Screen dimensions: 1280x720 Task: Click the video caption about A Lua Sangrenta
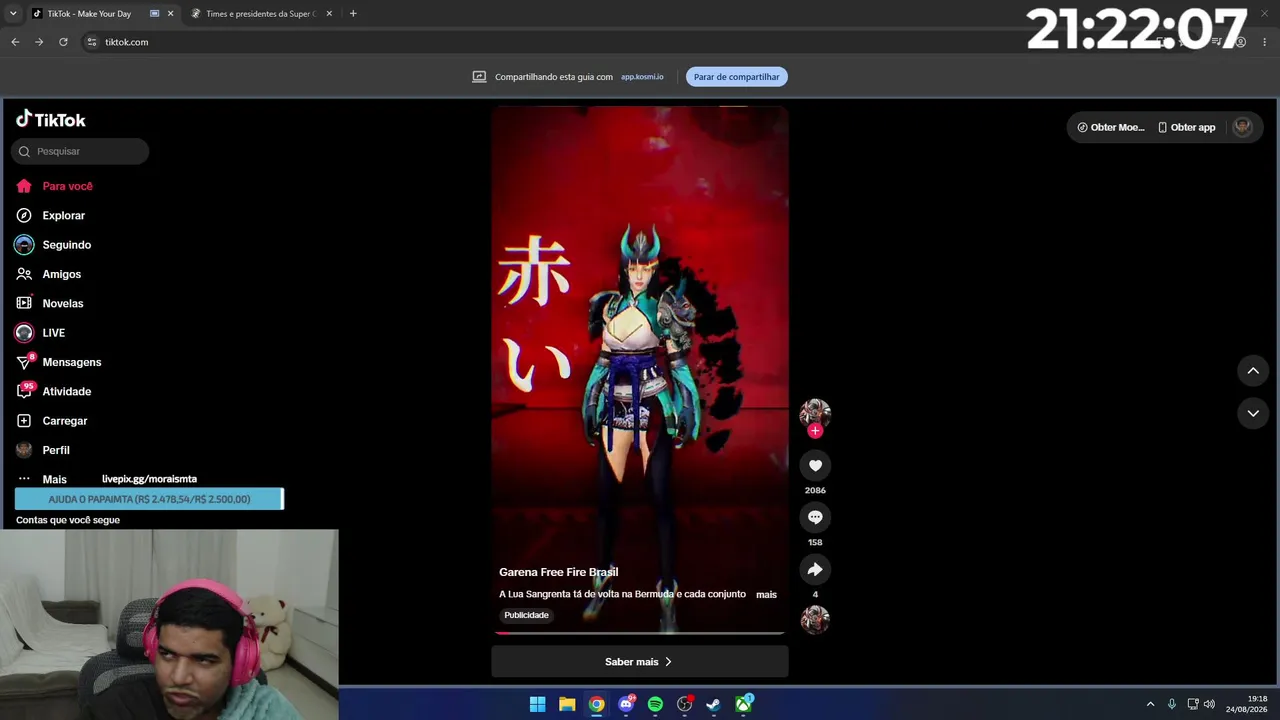pos(622,594)
